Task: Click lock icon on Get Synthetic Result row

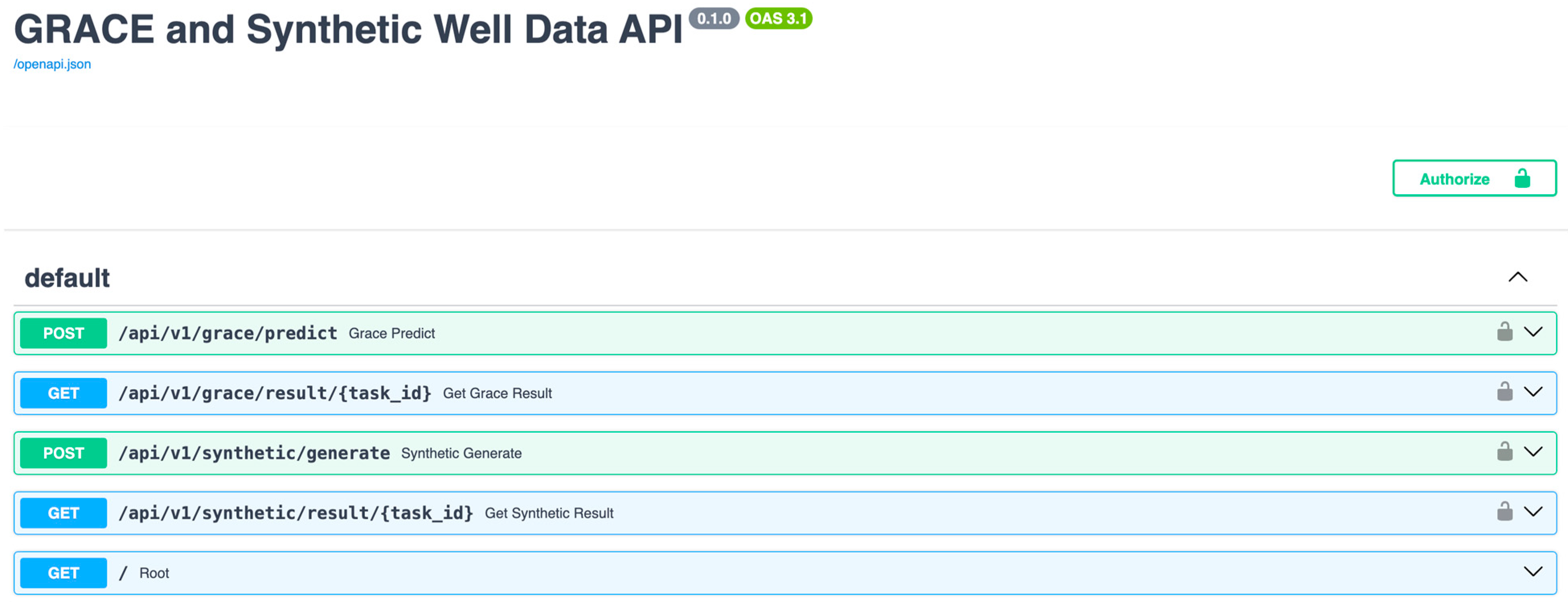Action: pos(1504,512)
